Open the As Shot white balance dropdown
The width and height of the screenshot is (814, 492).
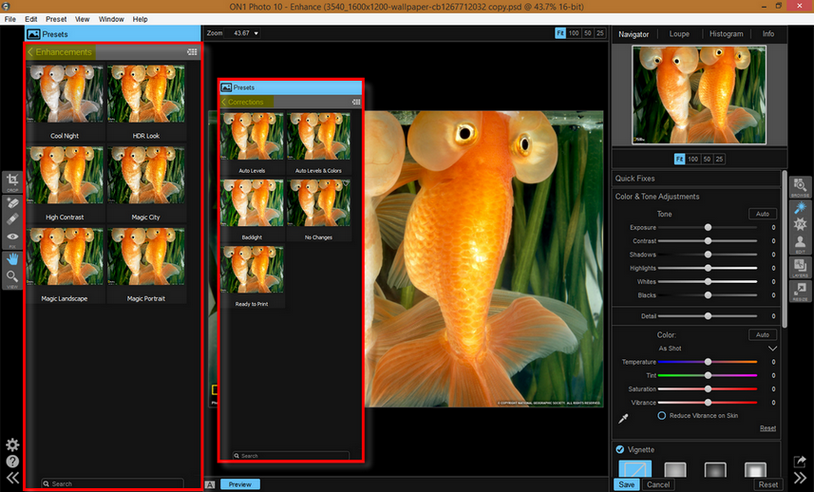[772, 348]
